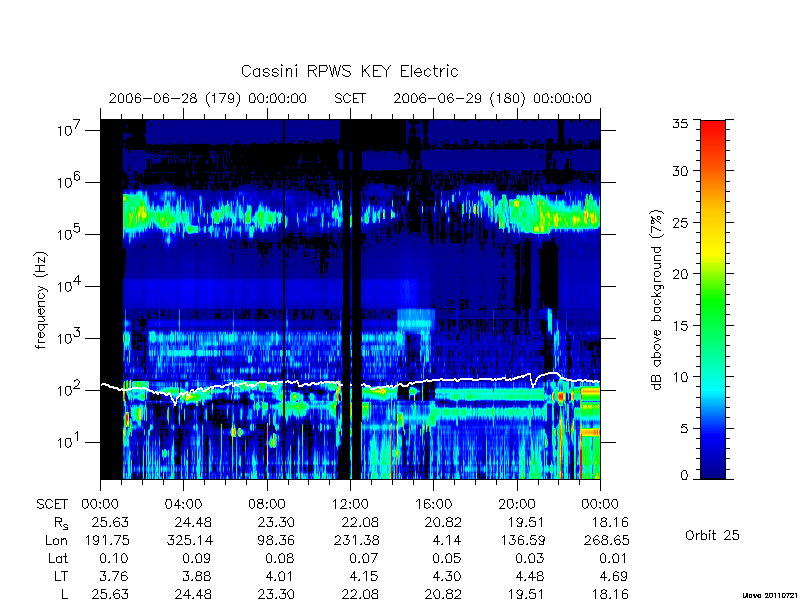Click the frequency (Hz) axis label
The width and height of the screenshot is (800, 600).
(41, 300)
